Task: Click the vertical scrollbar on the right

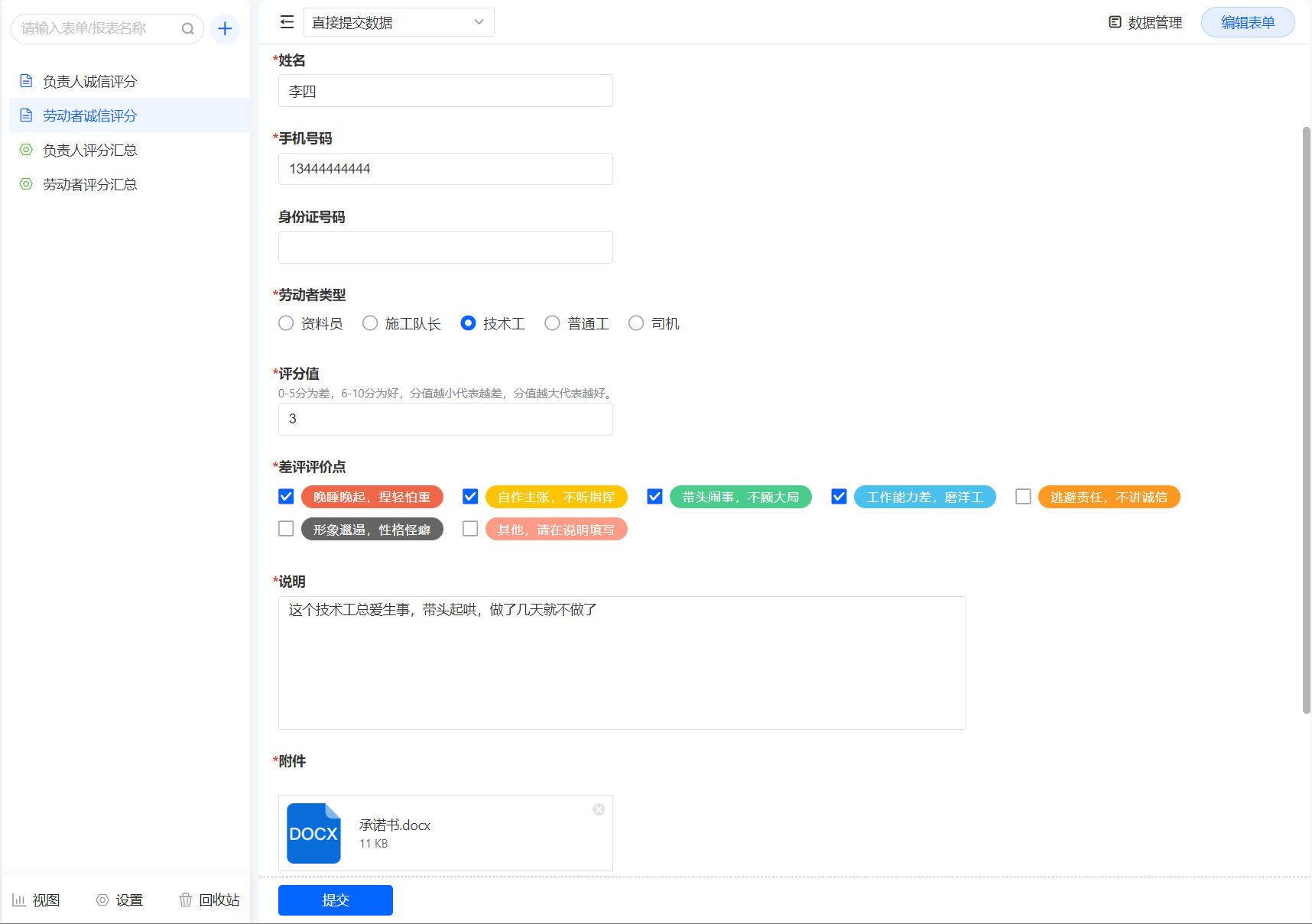Action: (x=1306, y=420)
